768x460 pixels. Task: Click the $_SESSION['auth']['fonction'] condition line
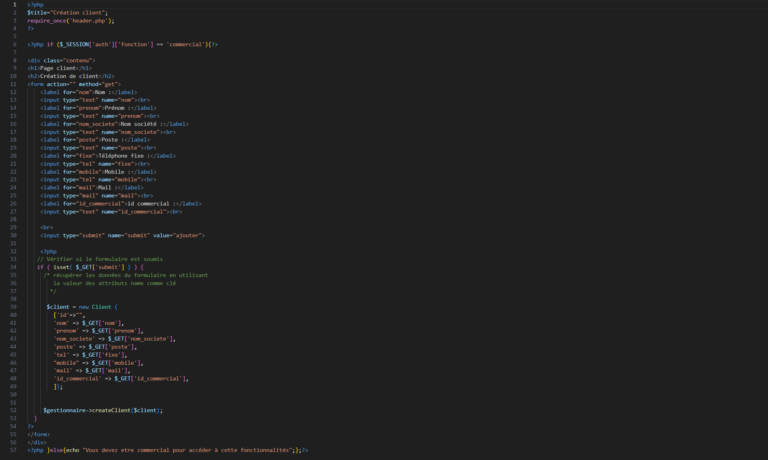click(122, 45)
